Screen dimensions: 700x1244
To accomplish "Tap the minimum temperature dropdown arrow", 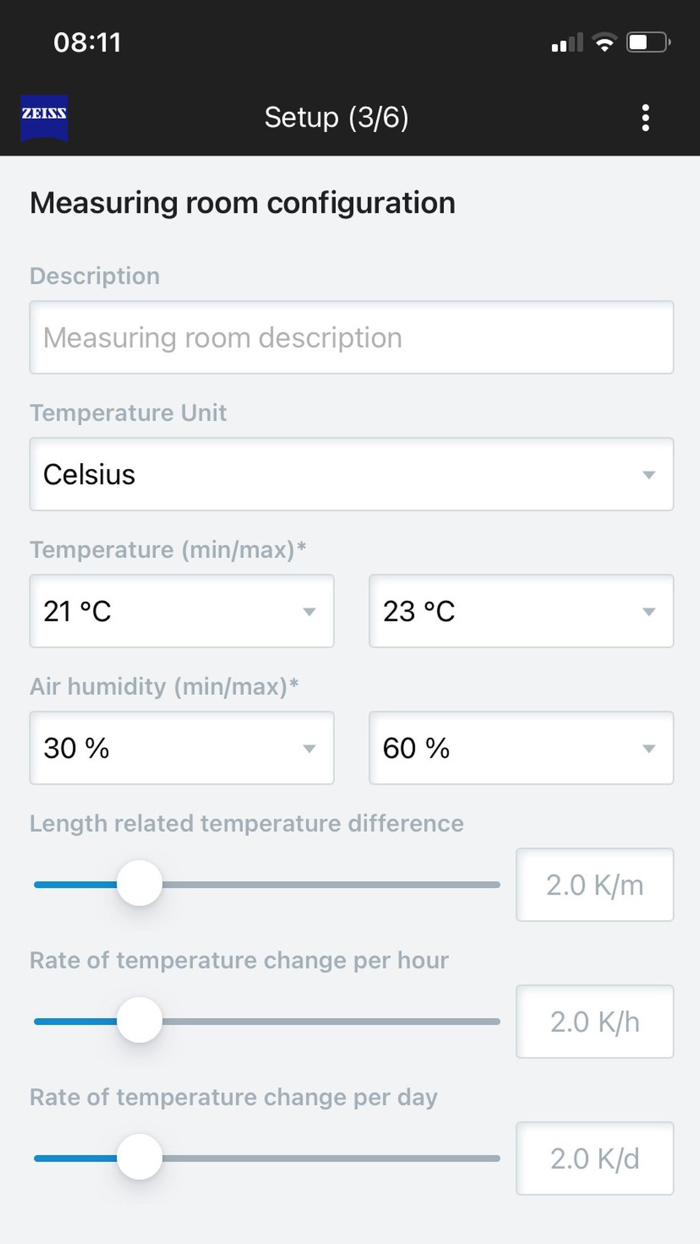I will tap(310, 611).
